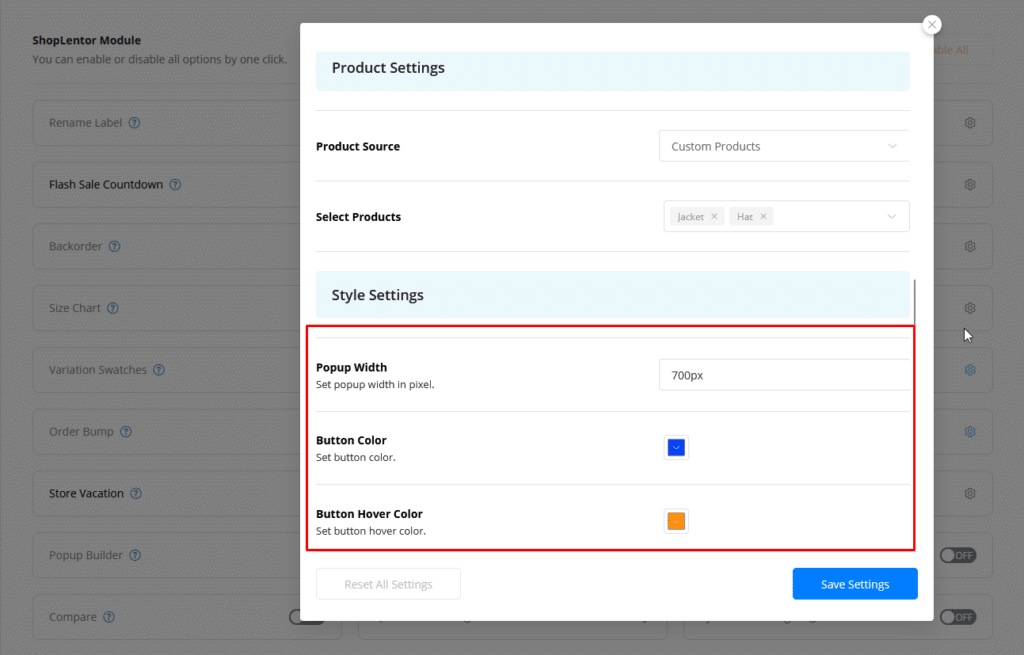Open the Flash Sale Countdown help icon
Image resolution: width=1024 pixels, height=655 pixels.
point(175,185)
